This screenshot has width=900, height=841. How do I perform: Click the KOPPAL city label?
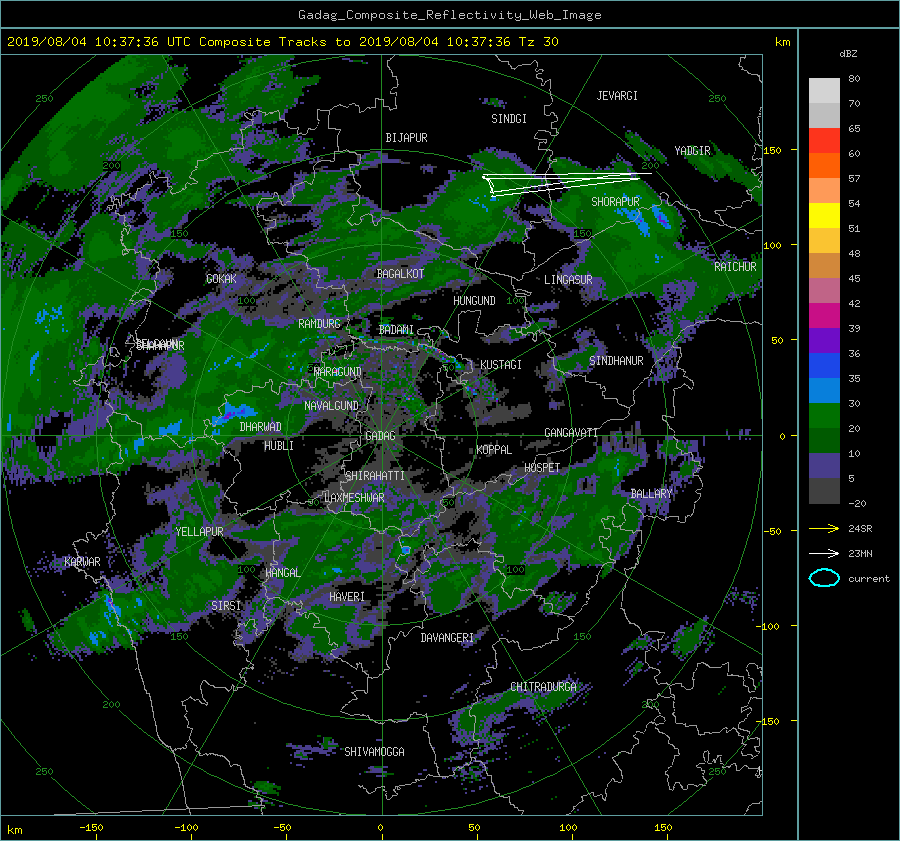pos(494,449)
